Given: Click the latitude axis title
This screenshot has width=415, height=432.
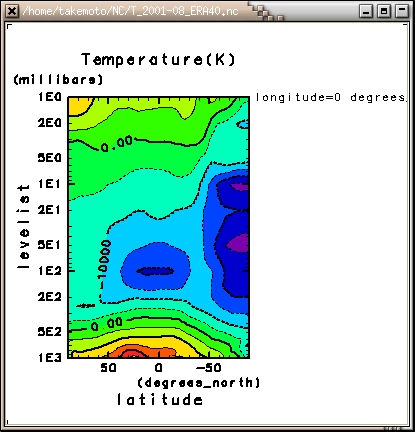Looking at the screenshot, I should pos(160,399).
